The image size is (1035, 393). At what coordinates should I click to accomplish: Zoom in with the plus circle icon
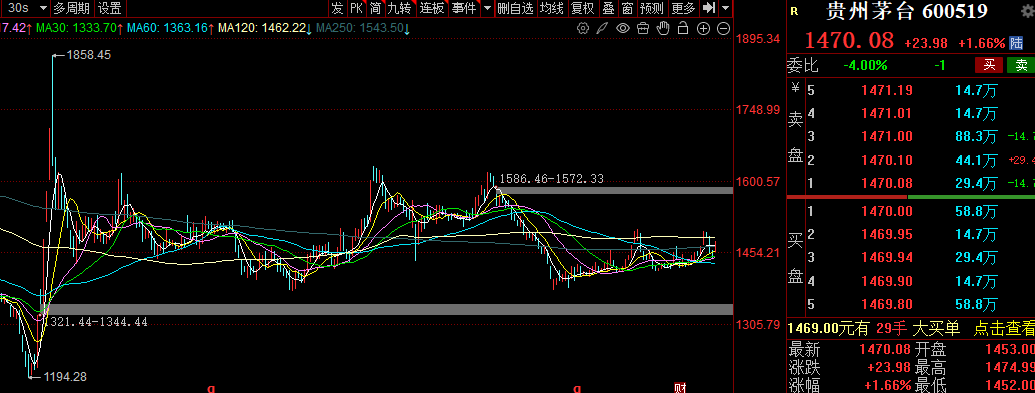click(x=704, y=28)
